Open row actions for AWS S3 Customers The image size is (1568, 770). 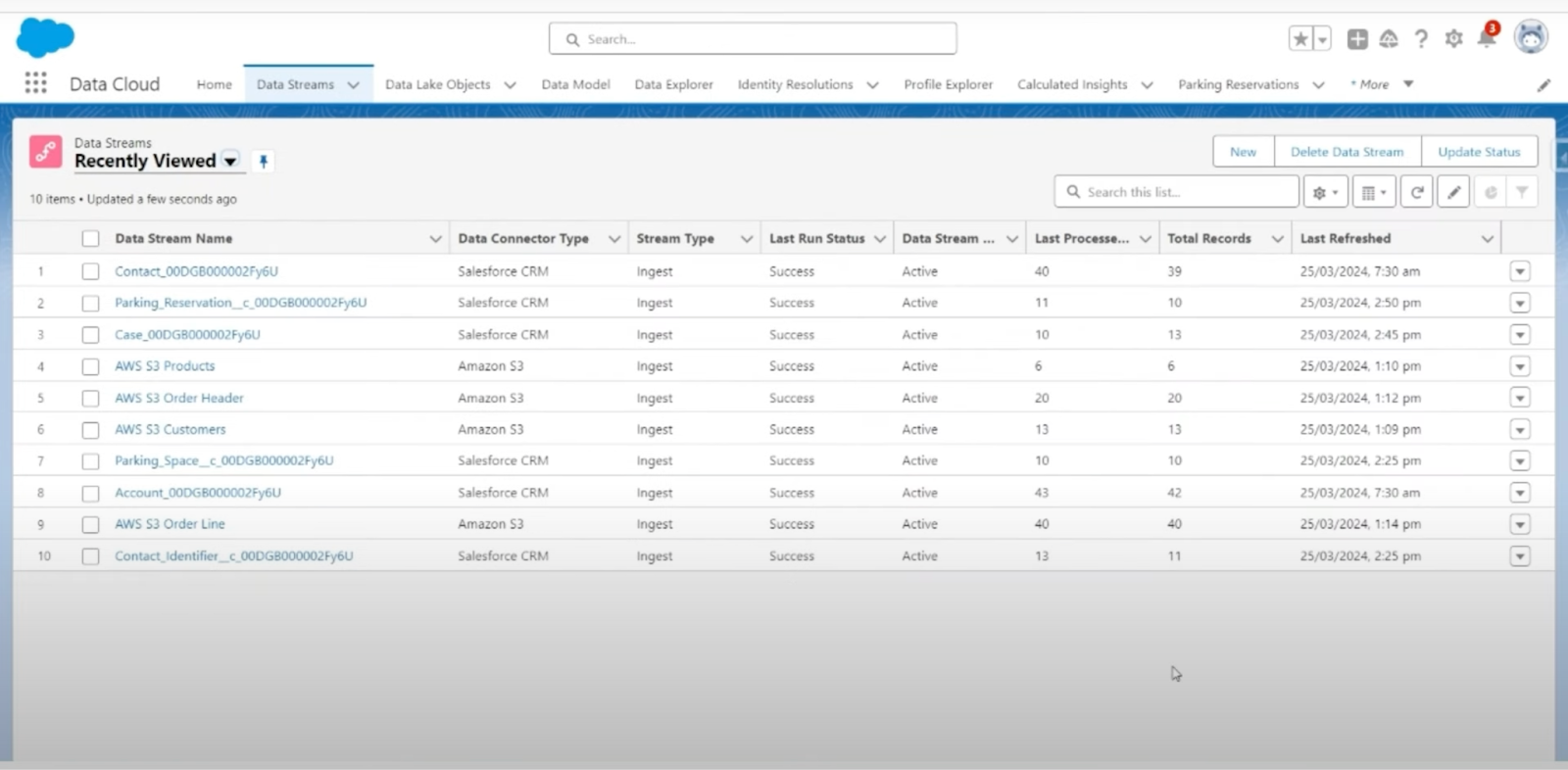1520,429
